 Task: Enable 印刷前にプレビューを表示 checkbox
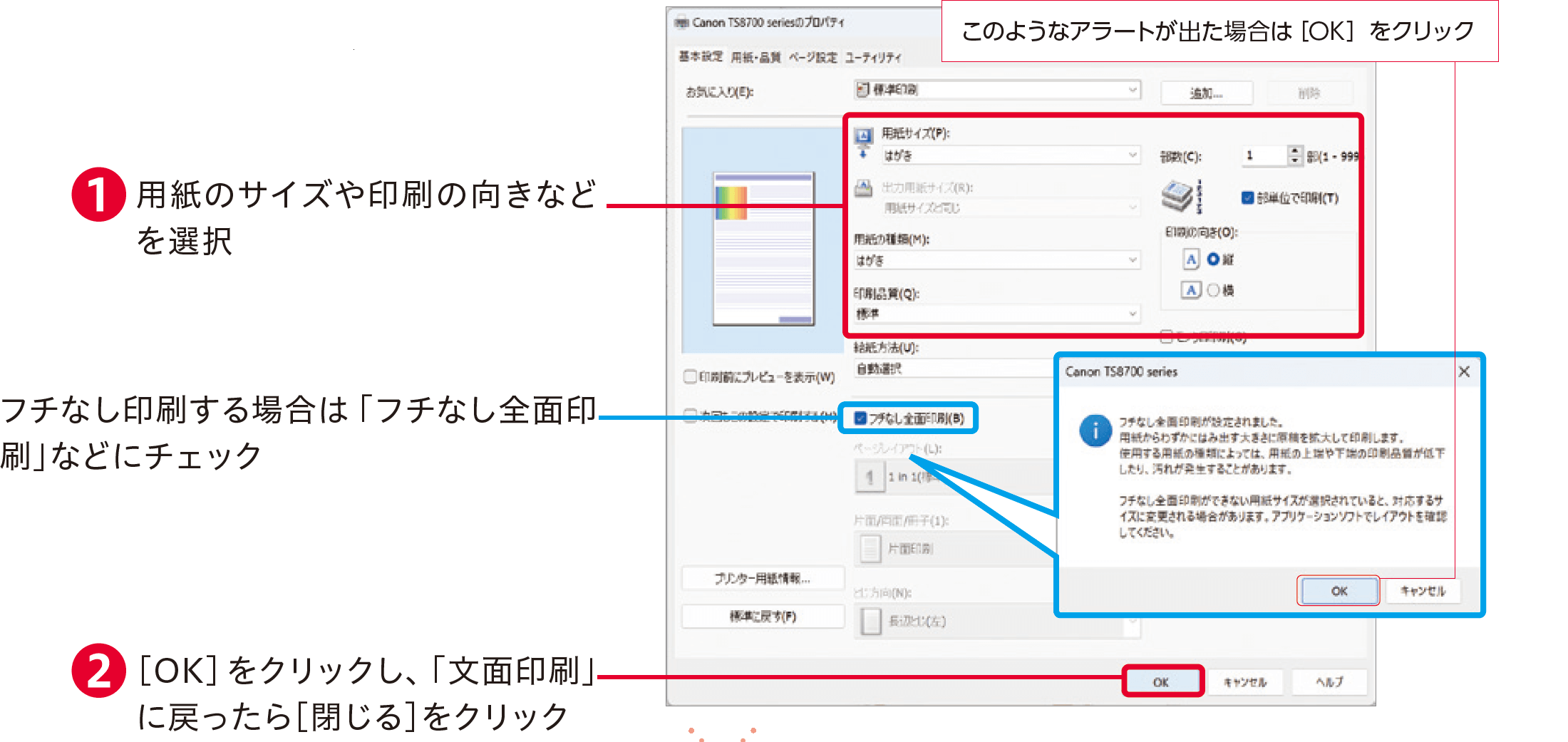click(x=690, y=376)
